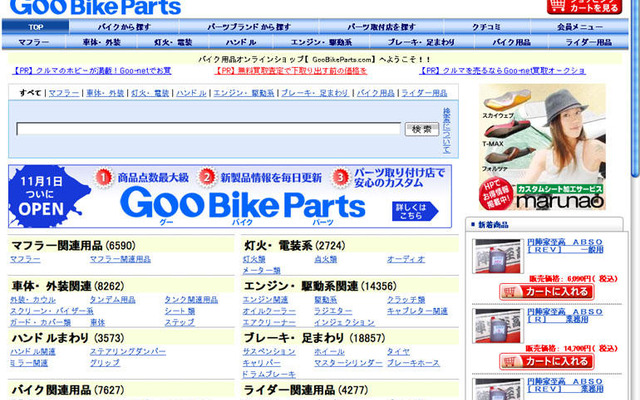Open タンデム用品 link

pyautogui.click(x=112, y=300)
